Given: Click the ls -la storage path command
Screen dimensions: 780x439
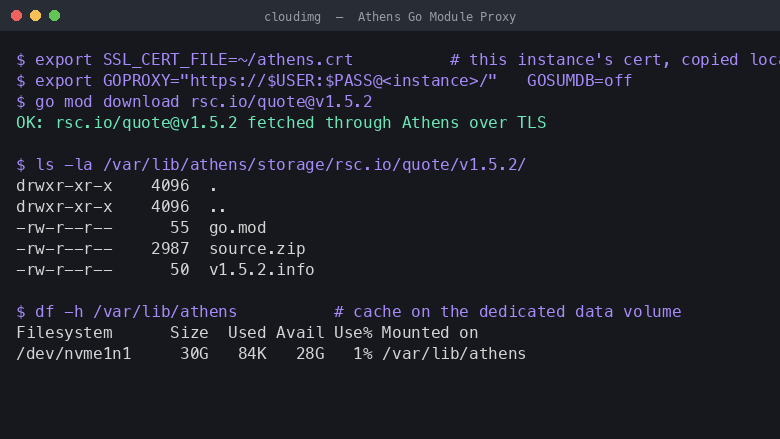Looking at the screenshot, I should pos(271,165).
